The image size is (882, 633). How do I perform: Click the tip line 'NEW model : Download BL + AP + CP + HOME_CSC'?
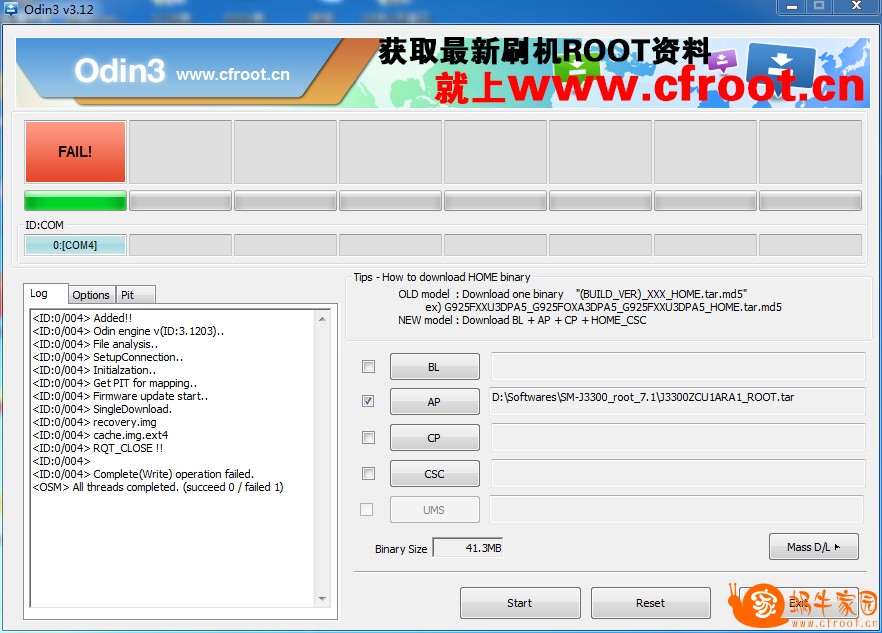523,320
